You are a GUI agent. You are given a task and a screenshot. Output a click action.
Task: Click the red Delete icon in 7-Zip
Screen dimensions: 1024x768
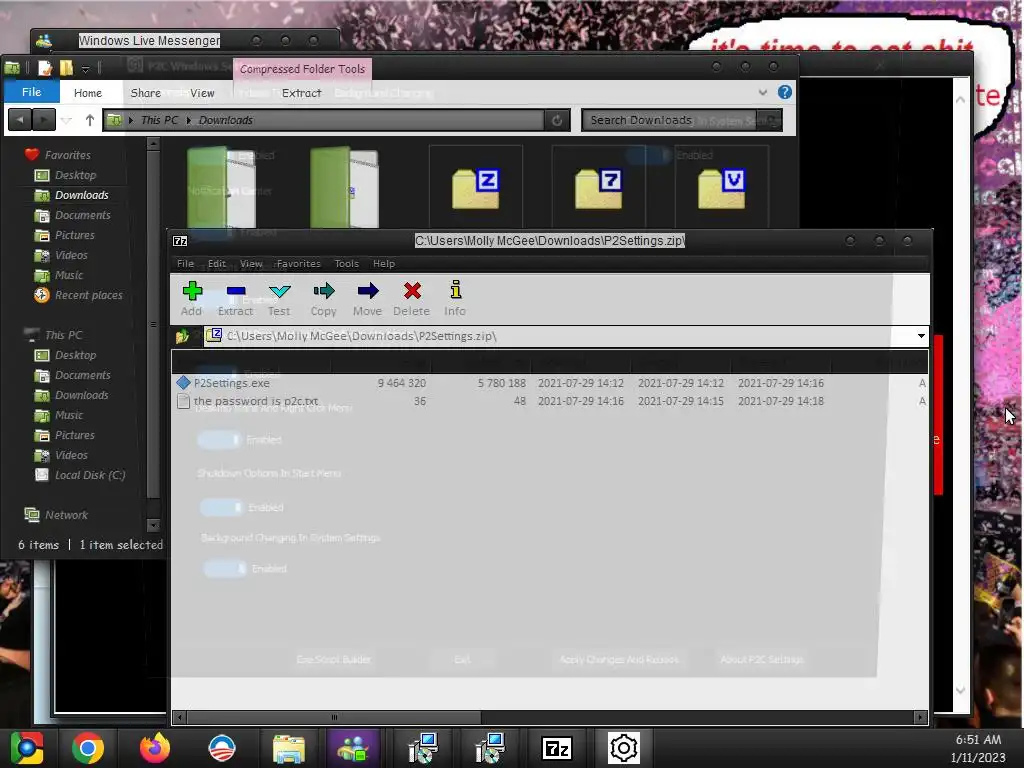tap(411, 299)
